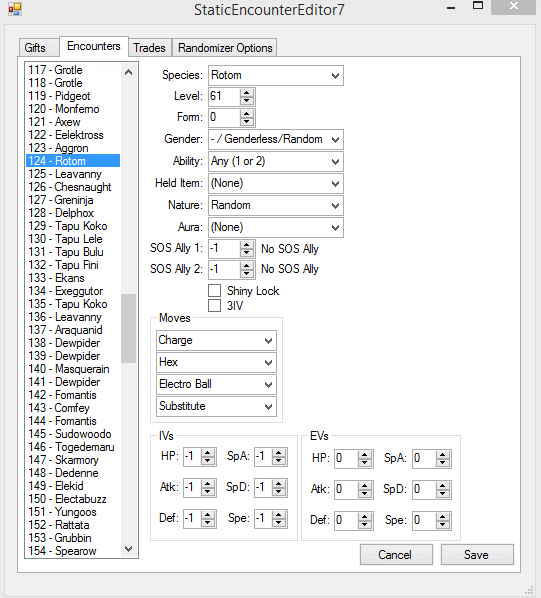
Task: Open the Ability dropdown
Action: tap(276, 161)
